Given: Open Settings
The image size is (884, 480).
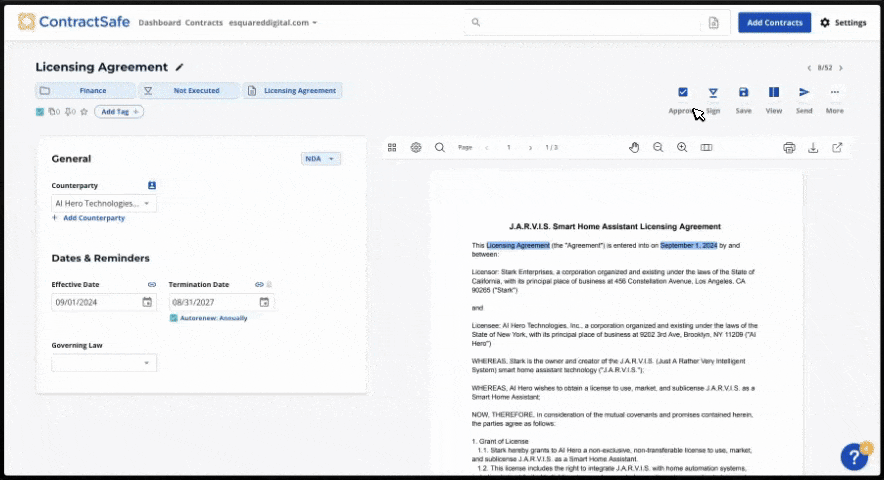Looking at the screenshot, I should click(x=843, y=23).
